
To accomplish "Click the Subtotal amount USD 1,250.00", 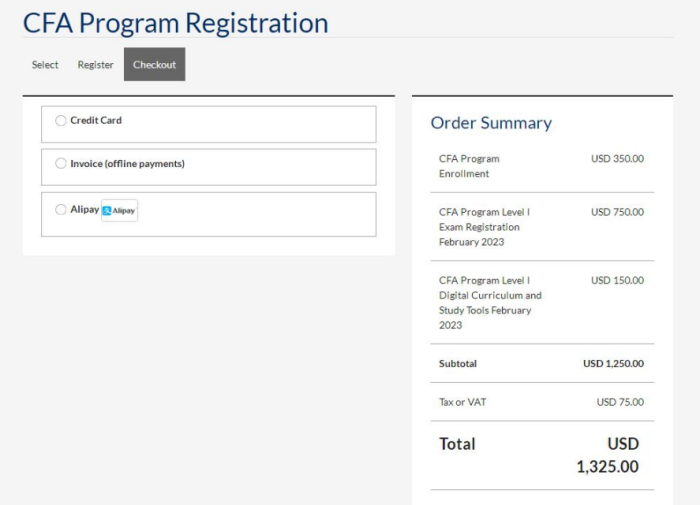I will tap(613, 364).
